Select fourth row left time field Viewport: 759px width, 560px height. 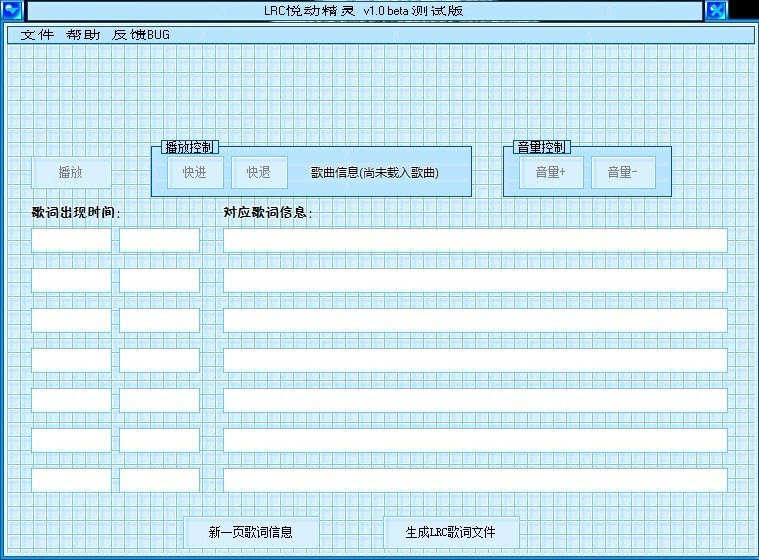point(71,360)
